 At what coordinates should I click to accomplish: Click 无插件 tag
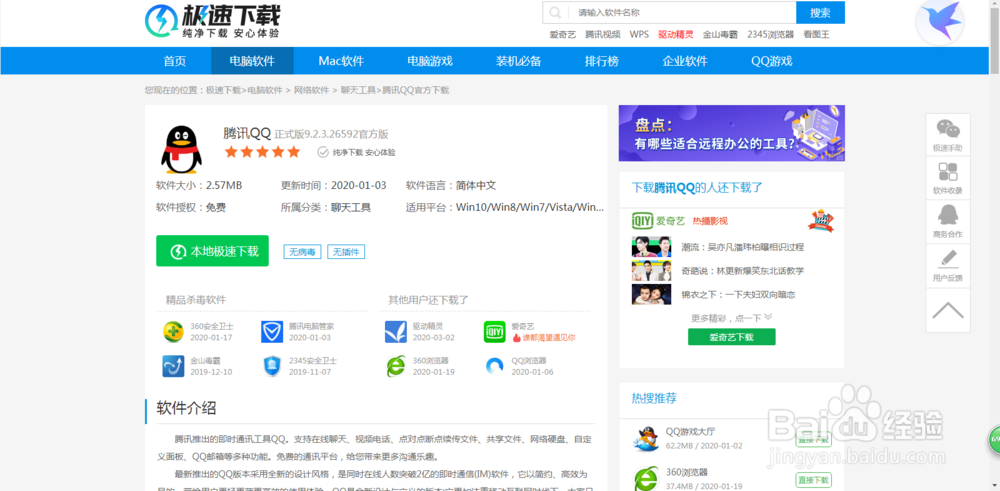[x=346, y=252]
